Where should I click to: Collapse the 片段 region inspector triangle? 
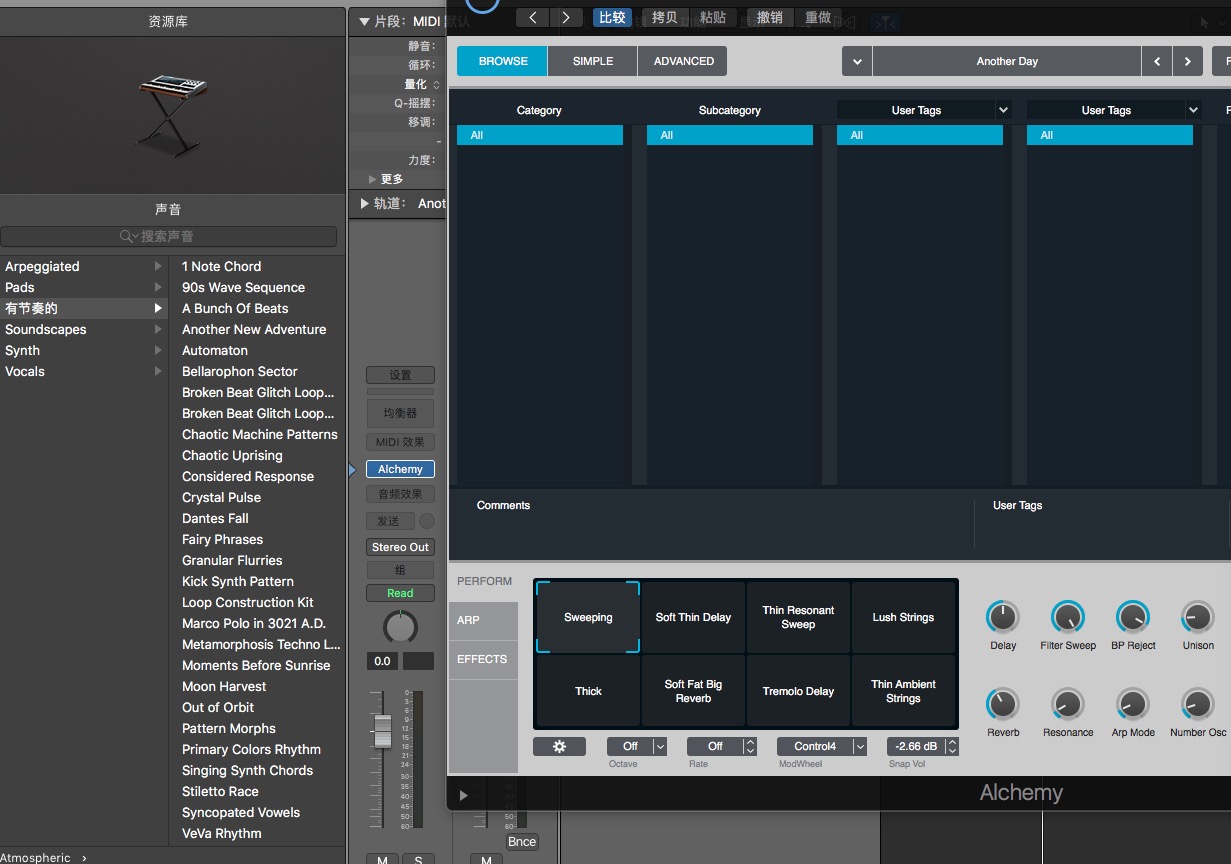(363, 22)
